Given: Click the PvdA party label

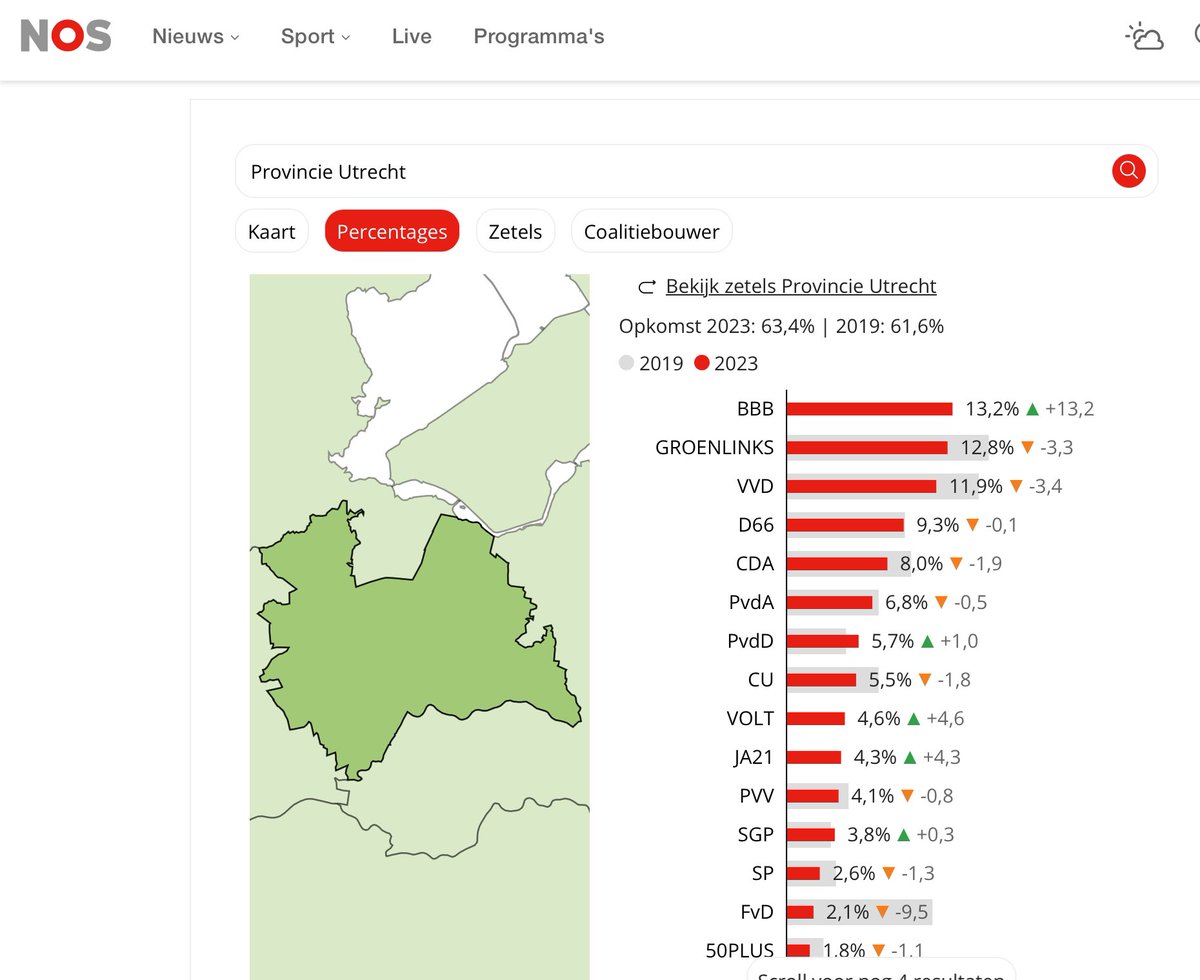Looking at the screenshot, I should 752,603.
